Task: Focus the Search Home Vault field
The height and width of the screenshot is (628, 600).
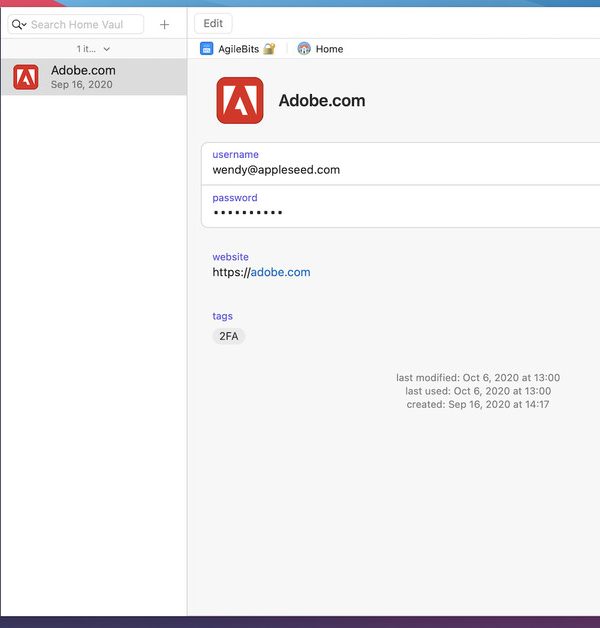Action: [85, 24]
